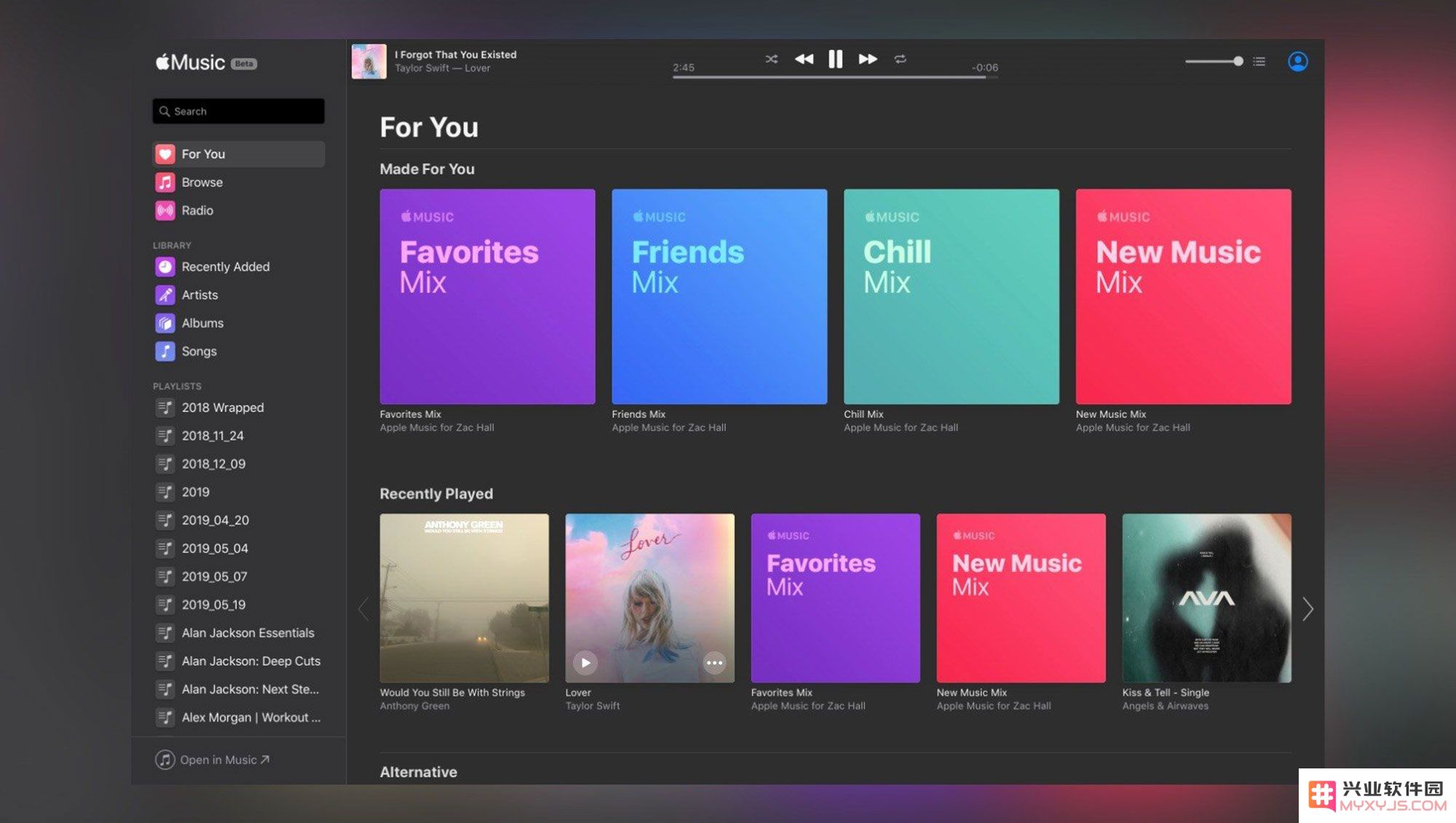Viewport: 1456px width, 823px height.
Task: Click Taylor Swift — Lover now-playing subtitle
Action: click(x=443, y=68)
